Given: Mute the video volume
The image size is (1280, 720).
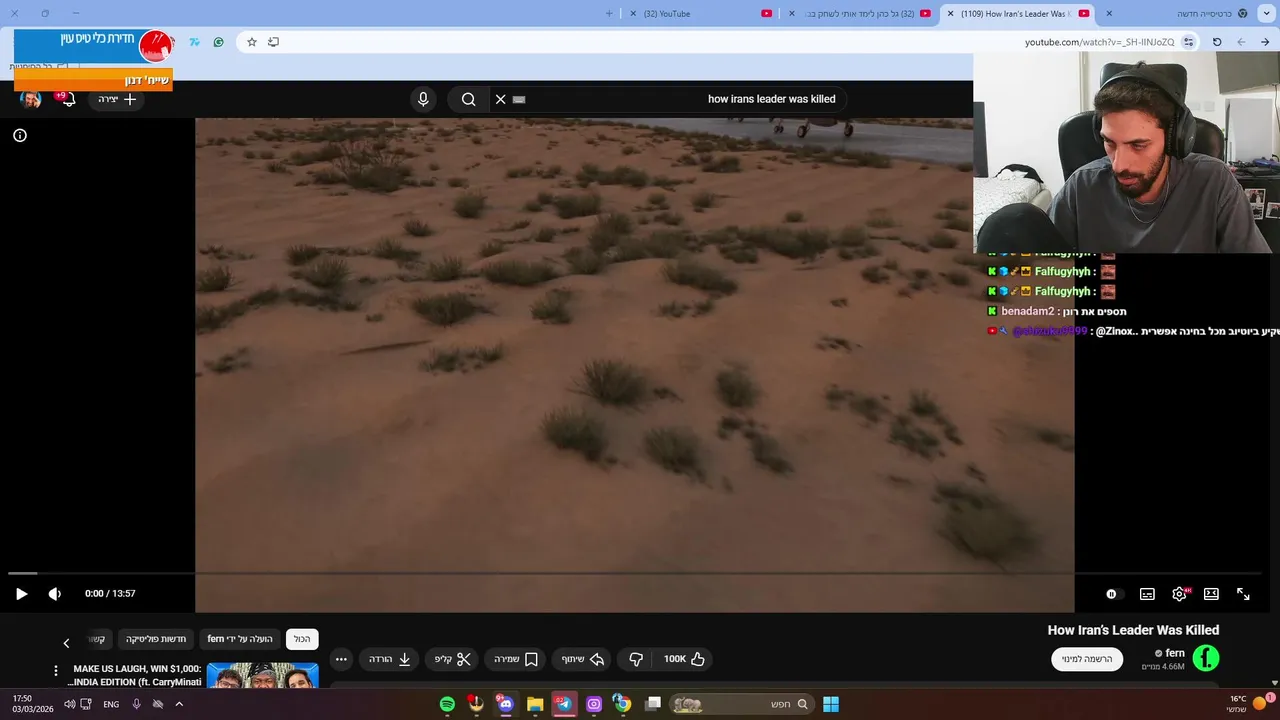Looking at the screenshot, I should point(55,594).
